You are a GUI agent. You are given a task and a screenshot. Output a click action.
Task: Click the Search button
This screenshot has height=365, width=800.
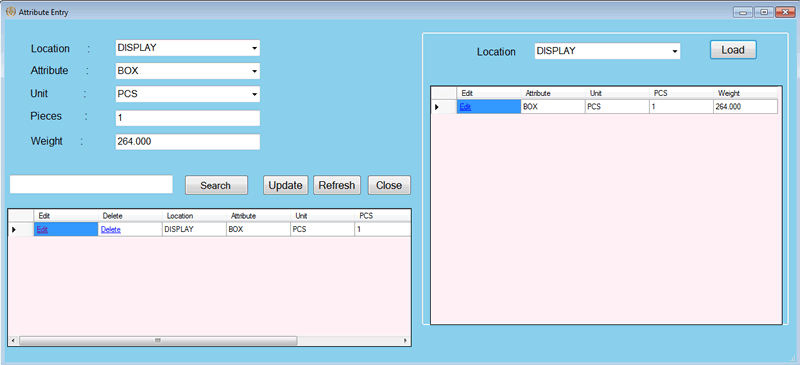pos(216,185)
